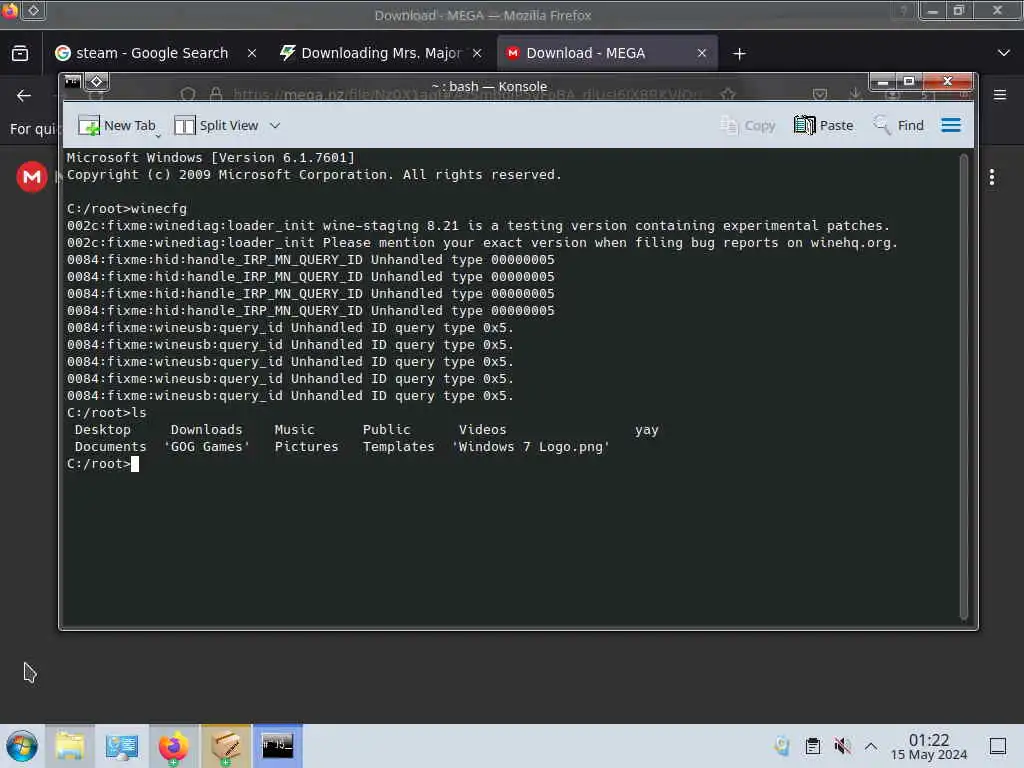Expand the Firefox list all tabs chevron

pos(1004,53)
